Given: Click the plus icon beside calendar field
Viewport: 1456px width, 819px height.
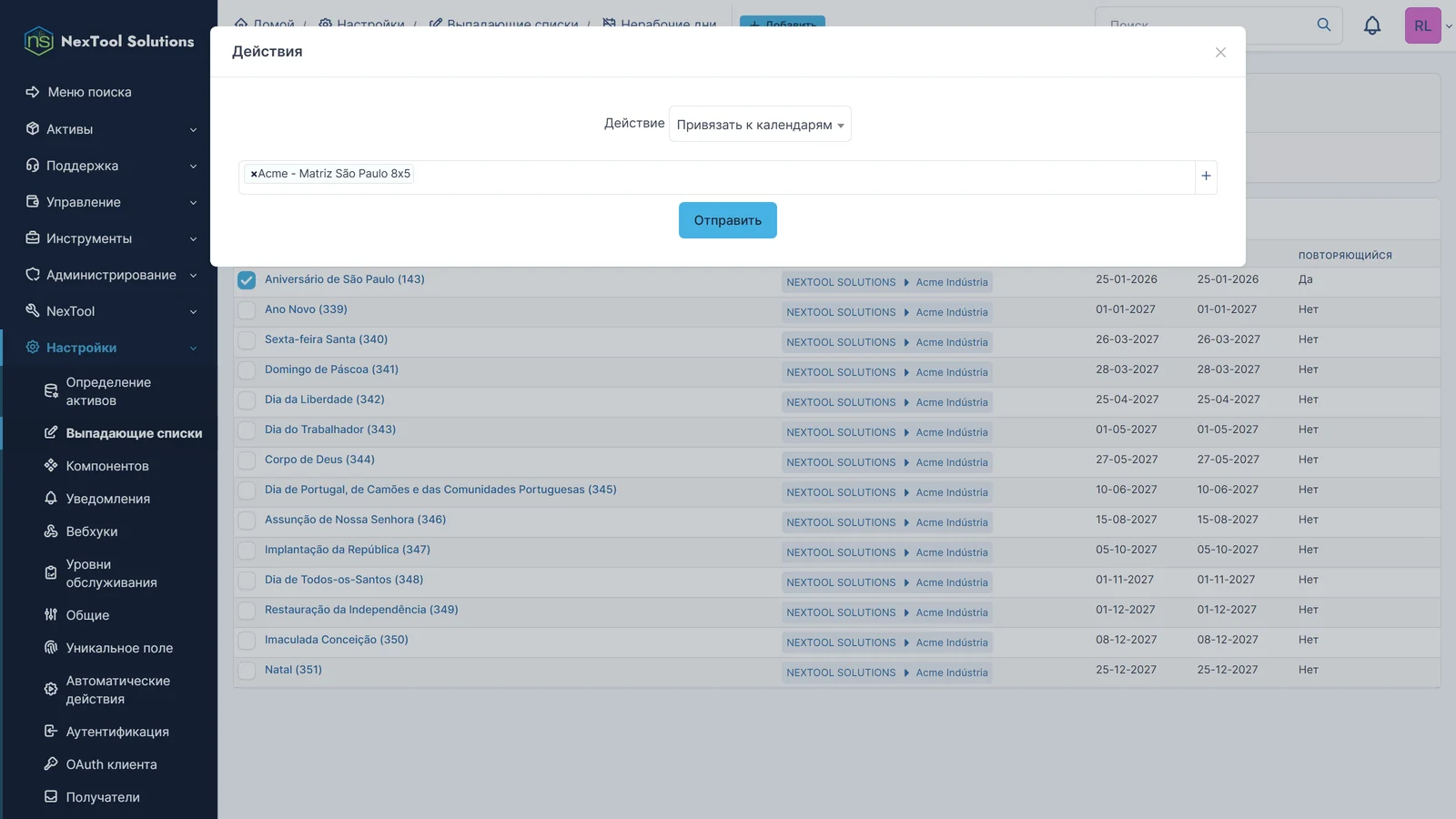Looking at the screenshot, I should 1206,177.
